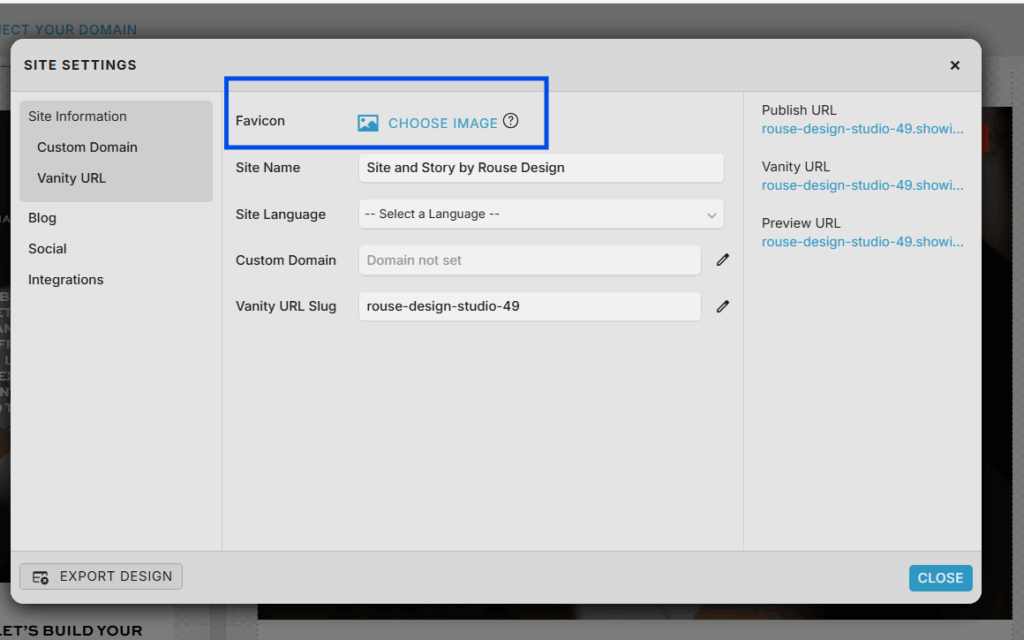Image resolution: width=1024 pixels, height=640 pixels.
Task: Click the Export Design button
Action: click(101, 576)
